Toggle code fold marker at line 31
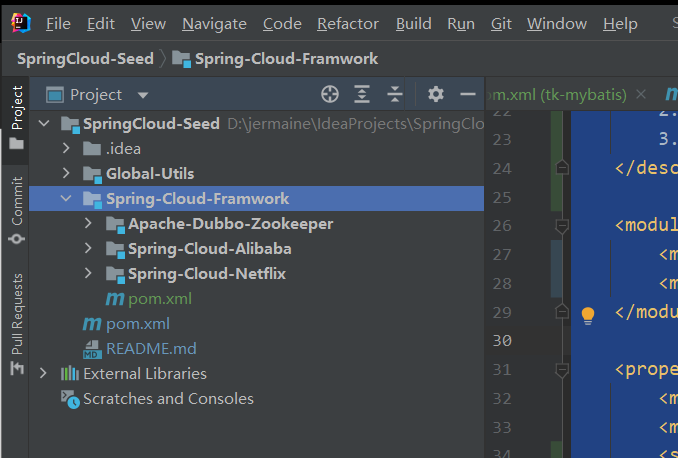Screen dimensions: 678x458 coord(562,370)
